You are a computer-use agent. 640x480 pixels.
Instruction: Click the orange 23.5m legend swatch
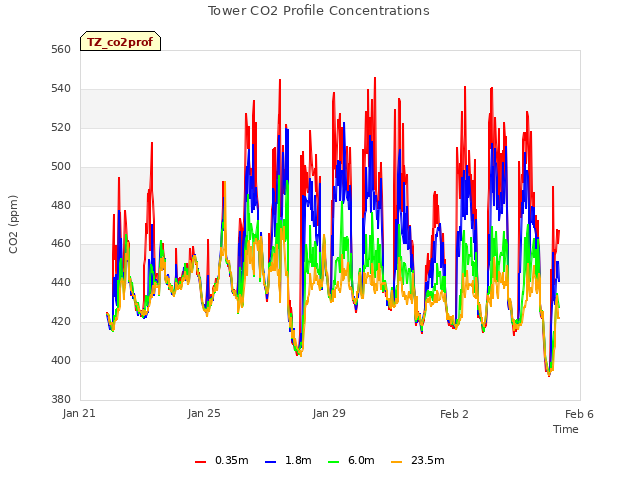396,462
